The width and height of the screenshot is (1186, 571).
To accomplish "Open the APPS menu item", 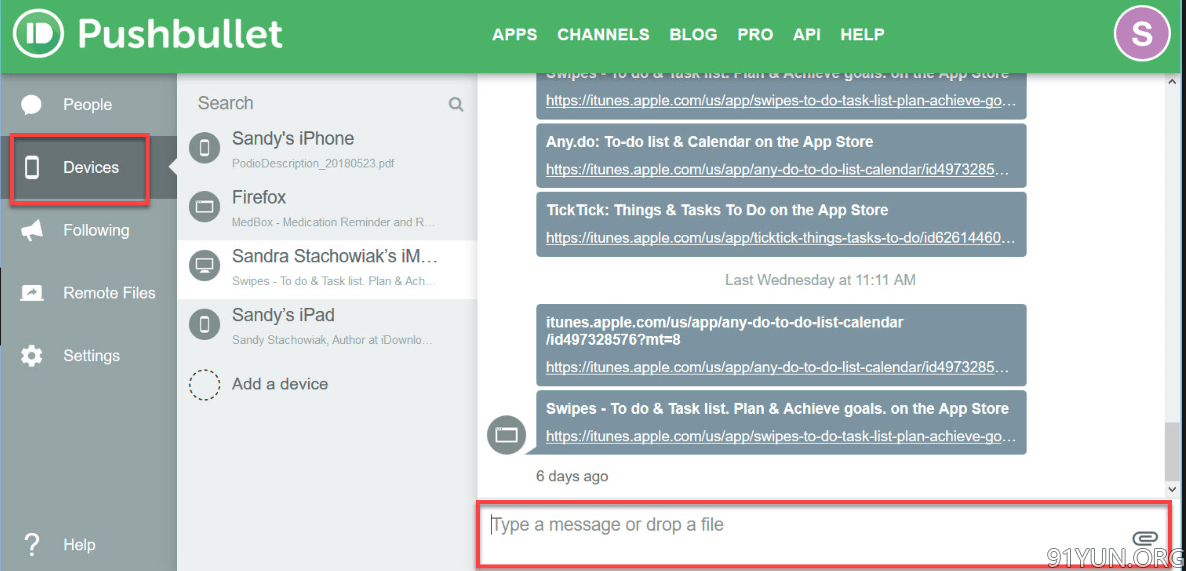I will tap(514, 35).
